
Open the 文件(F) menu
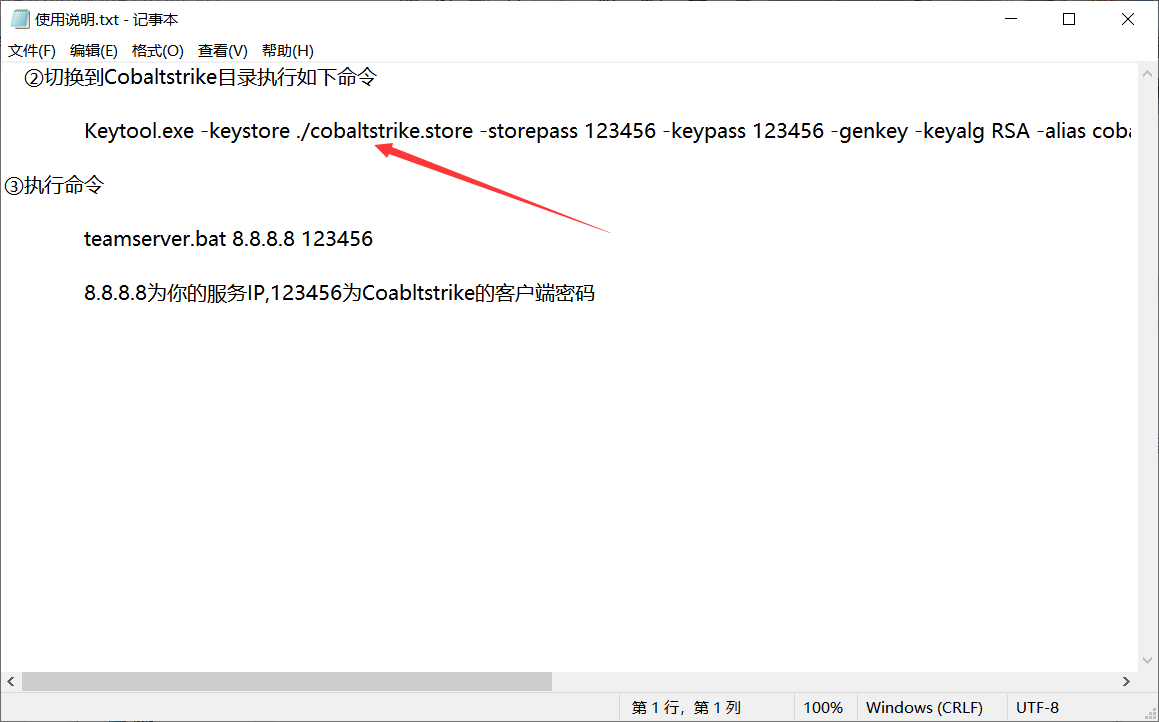tap(31, 50)
